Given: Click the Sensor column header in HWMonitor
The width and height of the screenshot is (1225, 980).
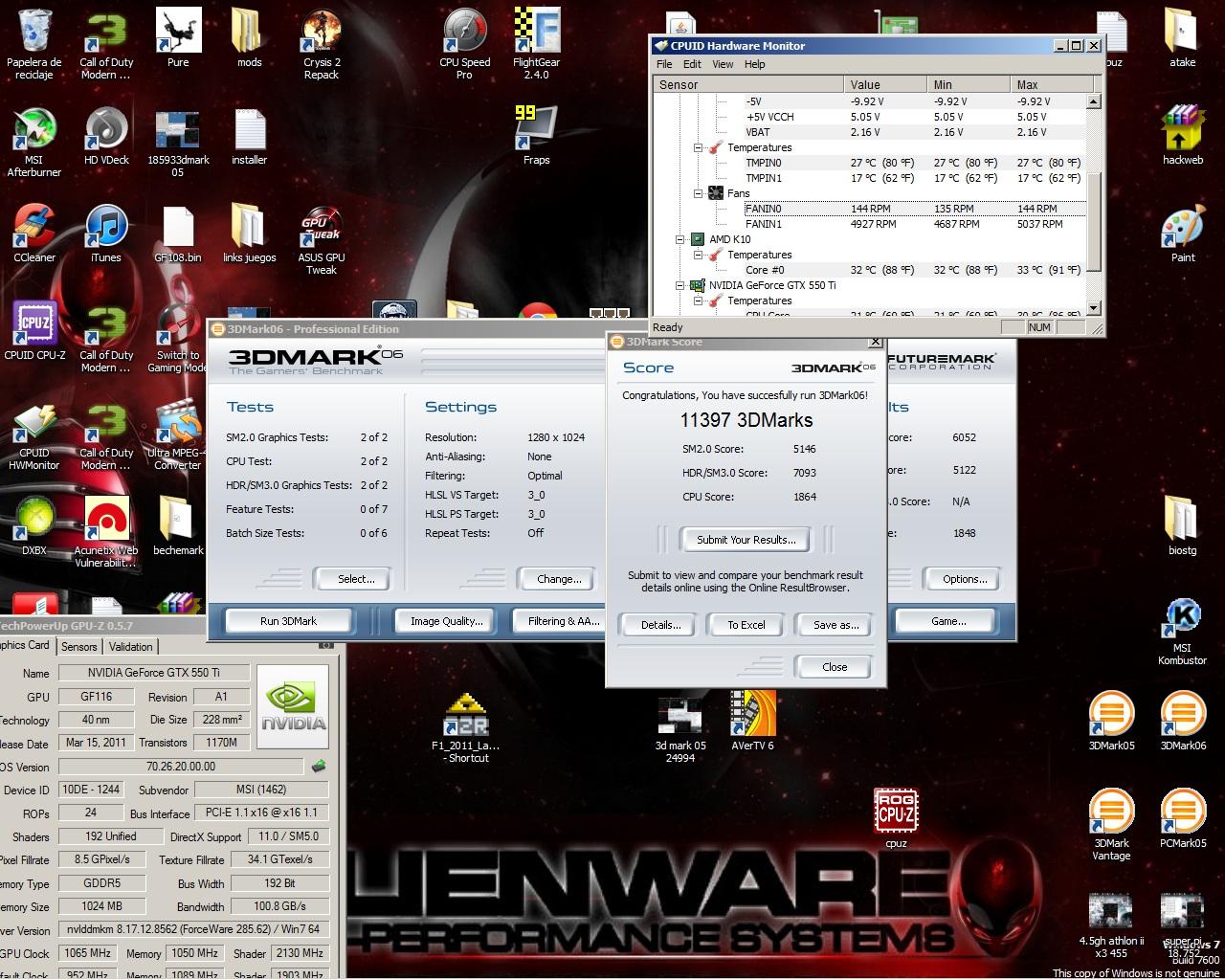Looking at the screenshot, I should pyautogui.click(x=748, y=84).
